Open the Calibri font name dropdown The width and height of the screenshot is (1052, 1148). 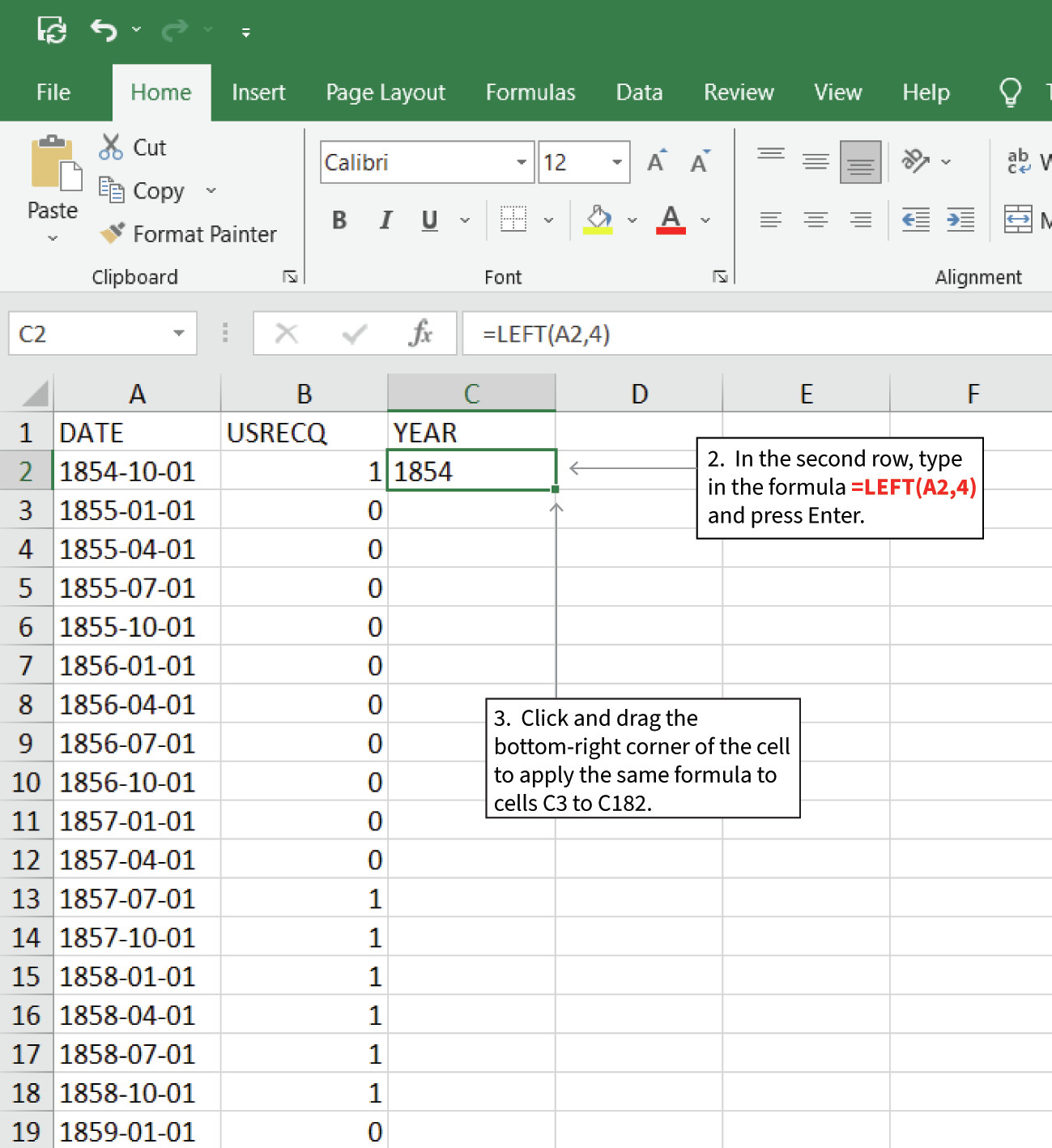[x=522, y=162]
